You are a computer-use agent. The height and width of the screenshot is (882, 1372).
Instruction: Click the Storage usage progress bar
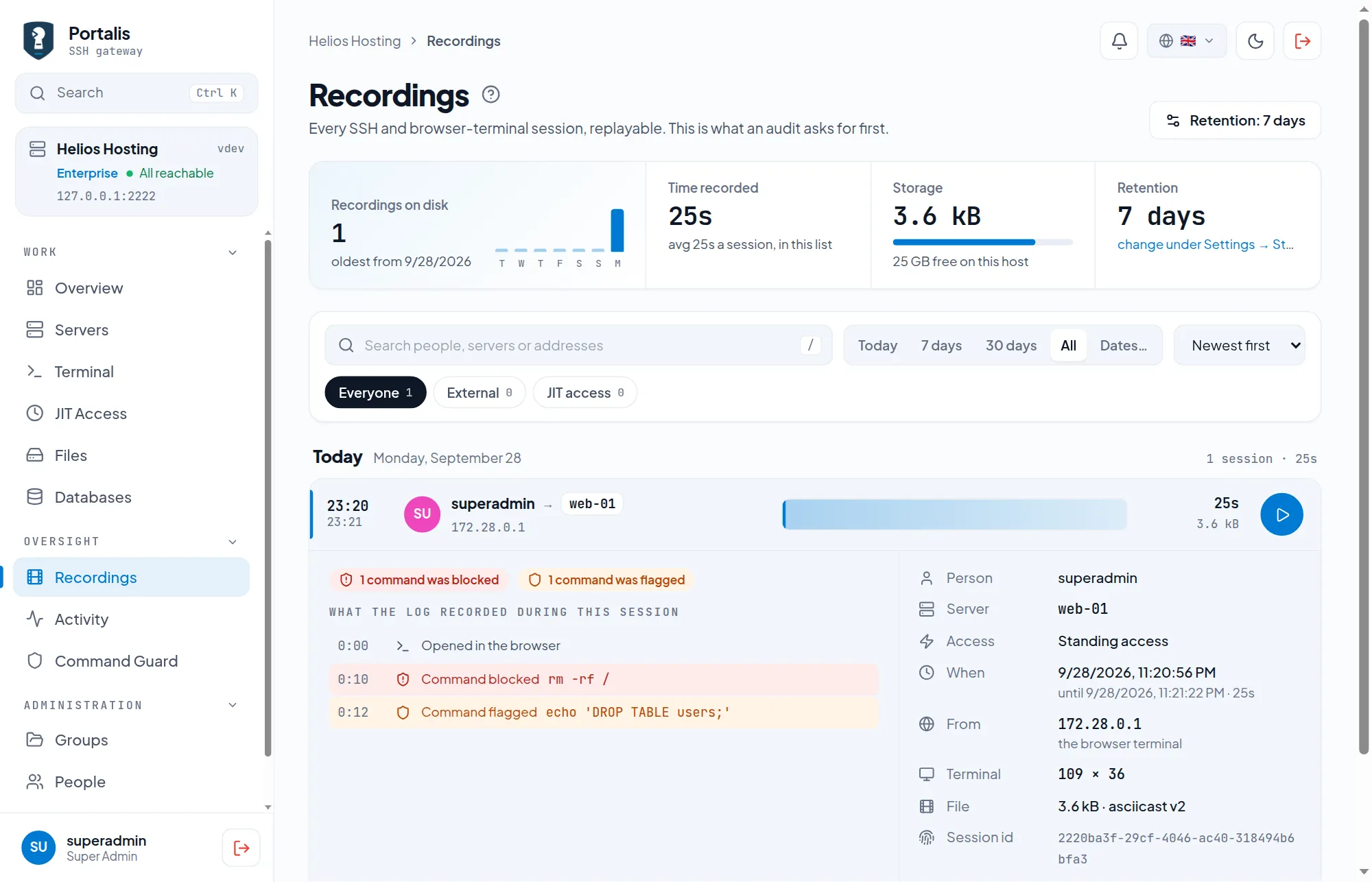(x=982, y=242)
